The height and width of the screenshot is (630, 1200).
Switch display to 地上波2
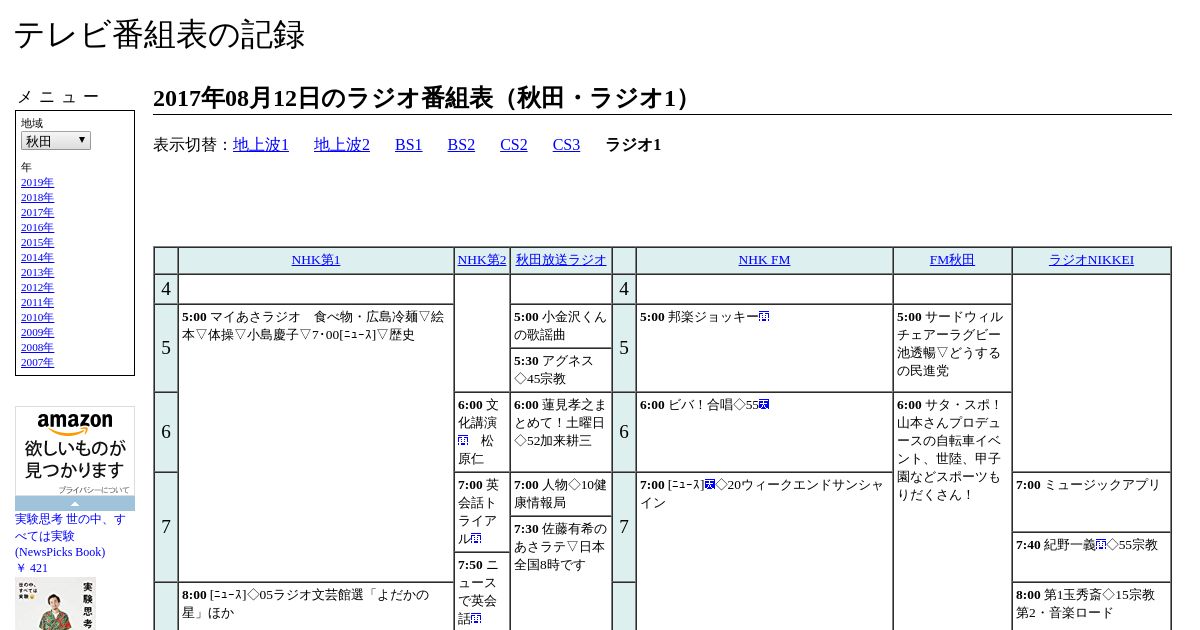tap(342, 145)
